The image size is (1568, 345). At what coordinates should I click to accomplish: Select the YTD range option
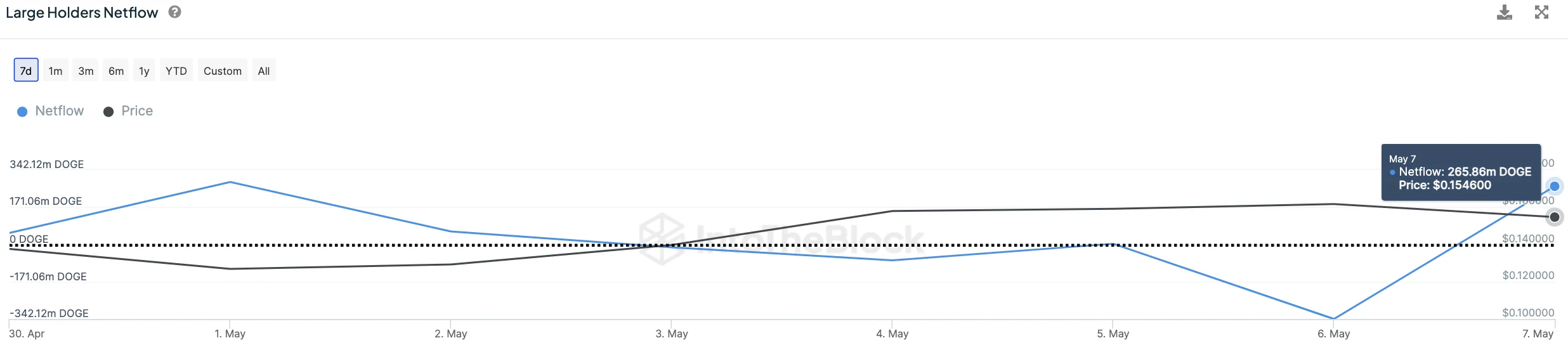(x=176, y=70)
